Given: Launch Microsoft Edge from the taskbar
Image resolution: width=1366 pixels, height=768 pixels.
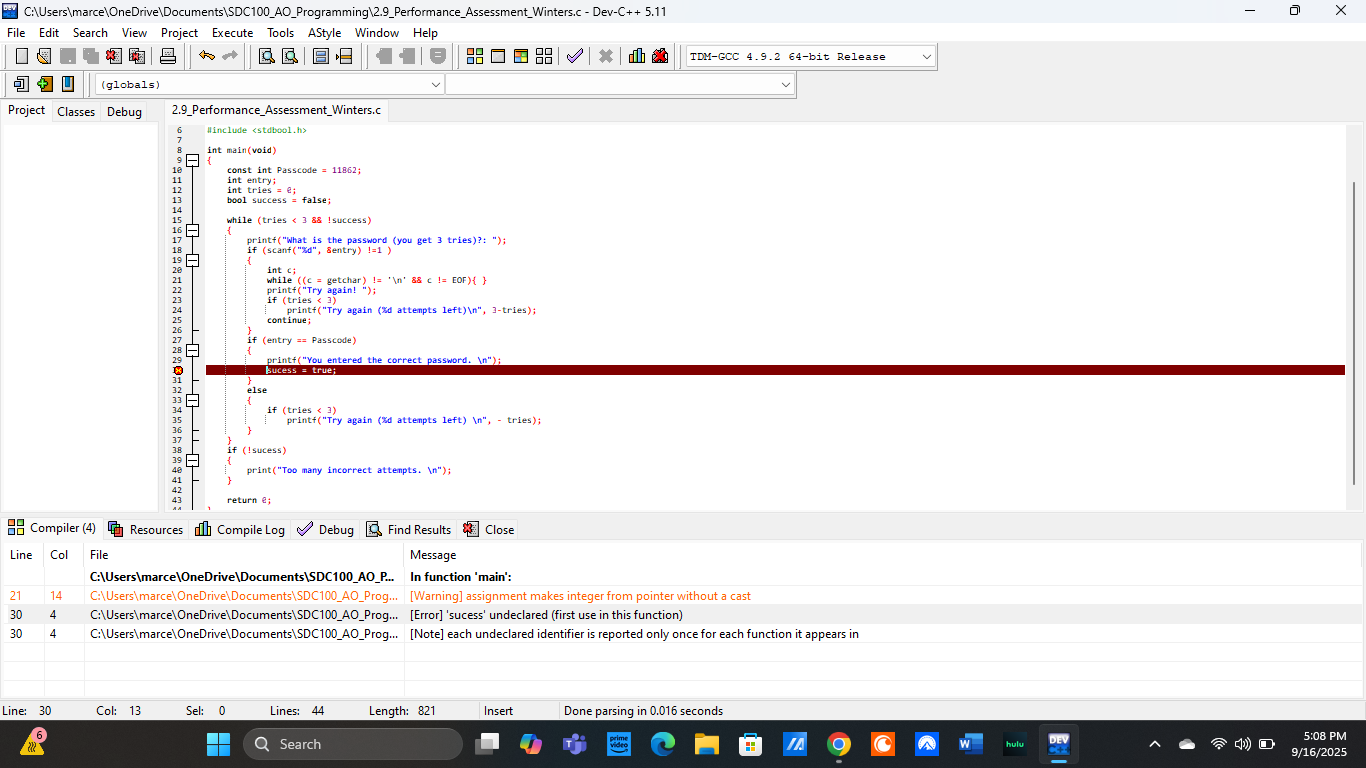Looking at the screenshot, I should [663, 744].
